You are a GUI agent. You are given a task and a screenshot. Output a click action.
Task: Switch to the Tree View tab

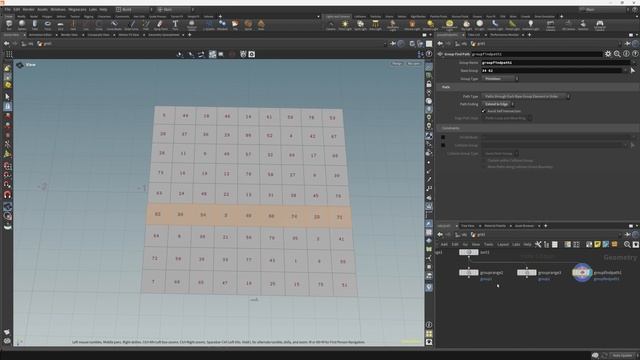point(468,226)
